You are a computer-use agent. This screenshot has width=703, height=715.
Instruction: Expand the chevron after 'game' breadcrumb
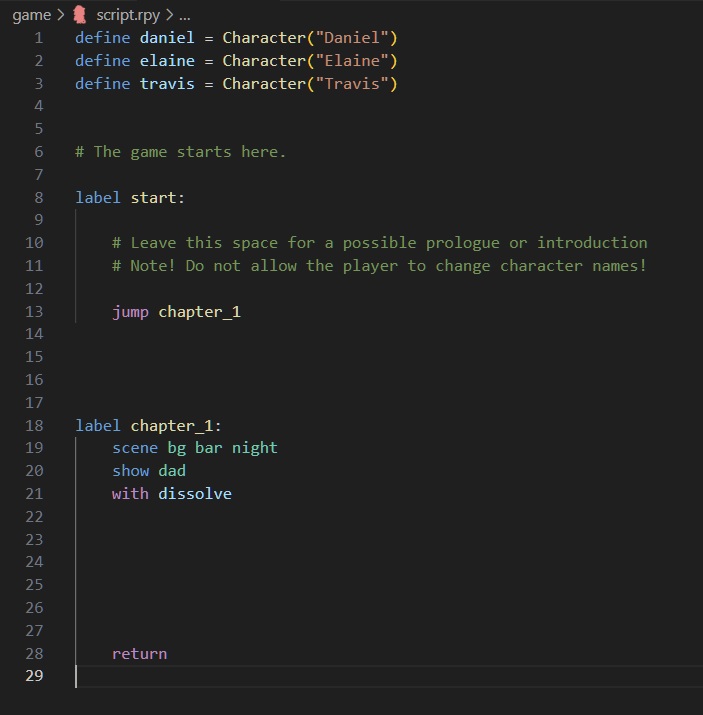coord(61,15)
